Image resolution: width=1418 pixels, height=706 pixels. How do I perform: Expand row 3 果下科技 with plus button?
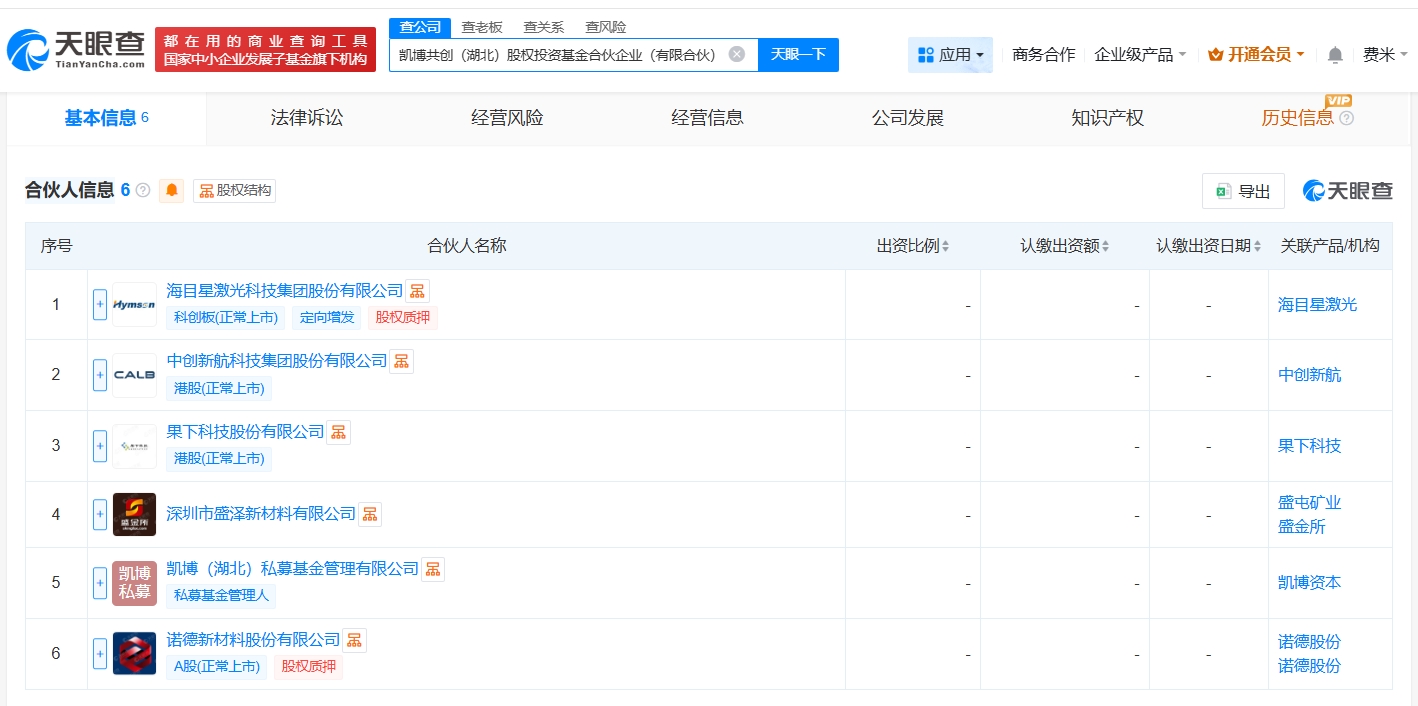[x=100, y=446]
